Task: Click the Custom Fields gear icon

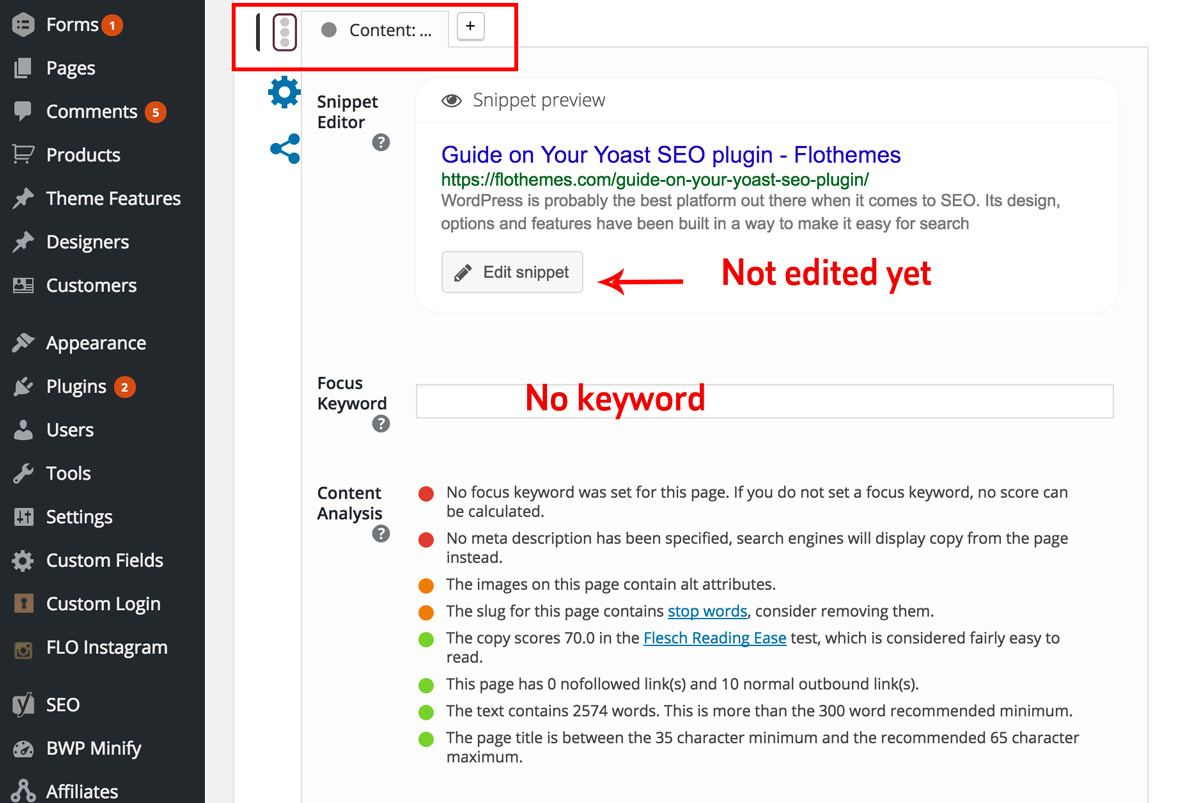Action: click(23, 560)
